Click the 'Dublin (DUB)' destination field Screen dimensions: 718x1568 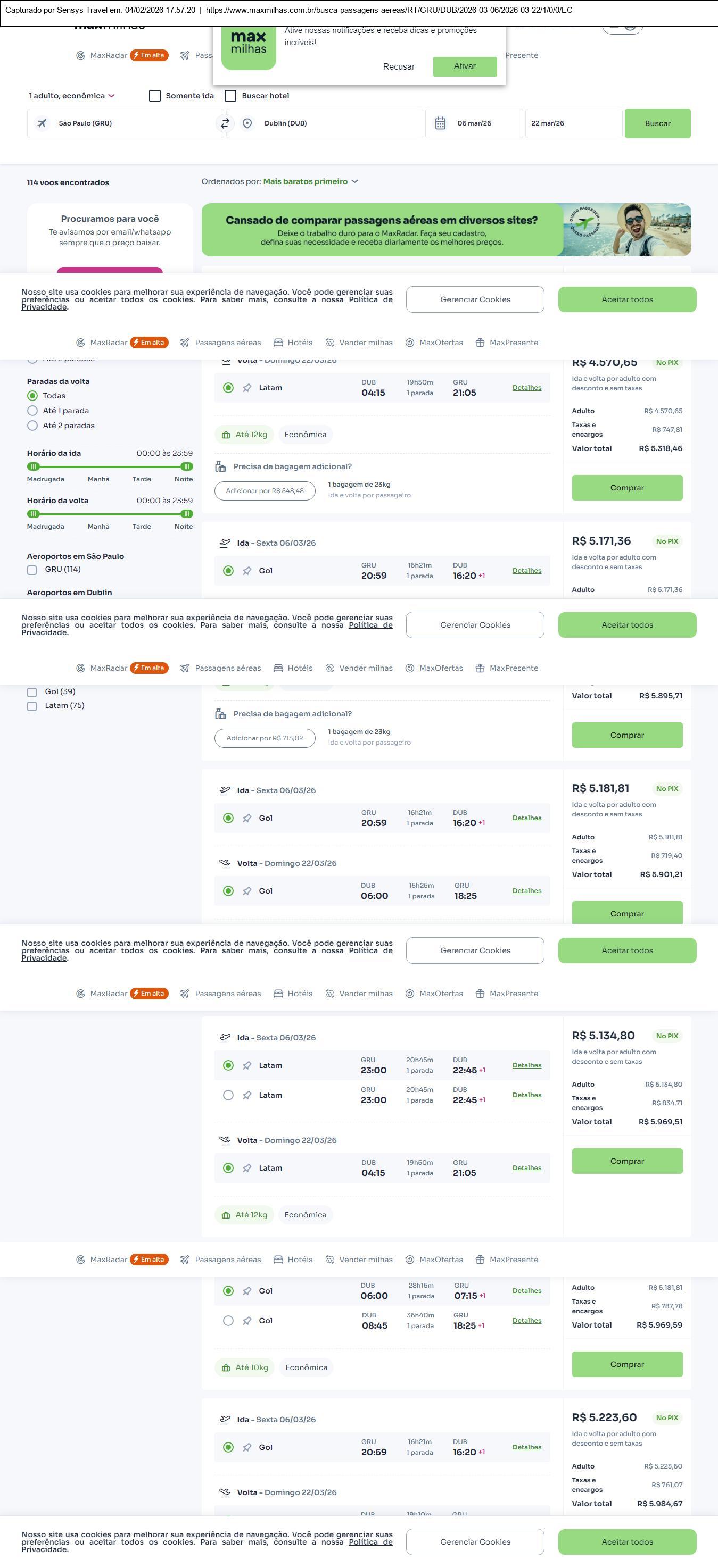coord(329,123)
